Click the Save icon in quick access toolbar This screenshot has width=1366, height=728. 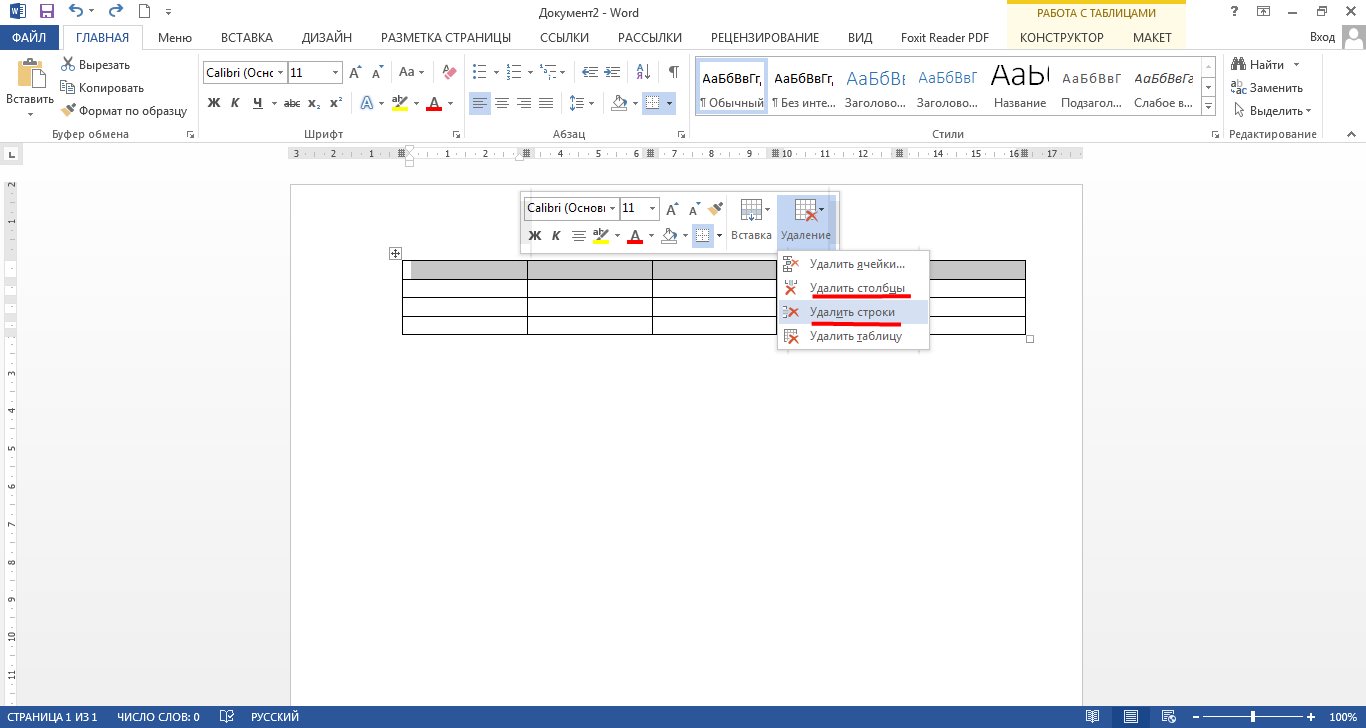(x=46, y=13)
